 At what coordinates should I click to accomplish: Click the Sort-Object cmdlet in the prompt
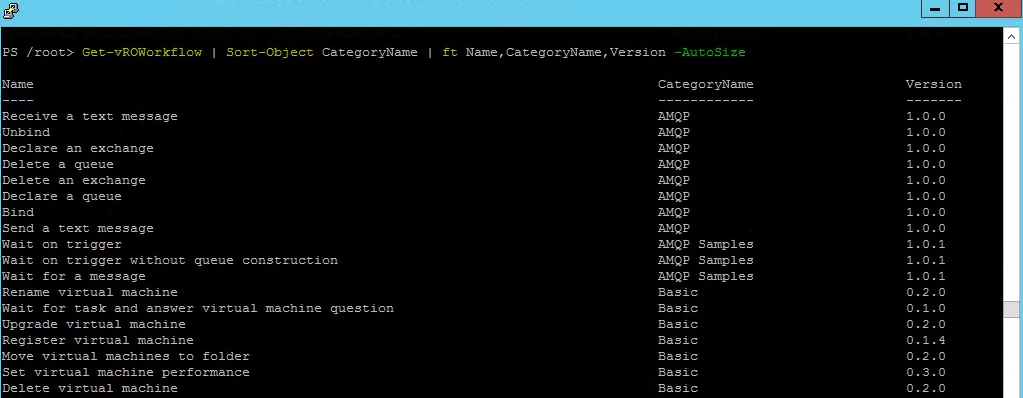[x=269, y=52]
